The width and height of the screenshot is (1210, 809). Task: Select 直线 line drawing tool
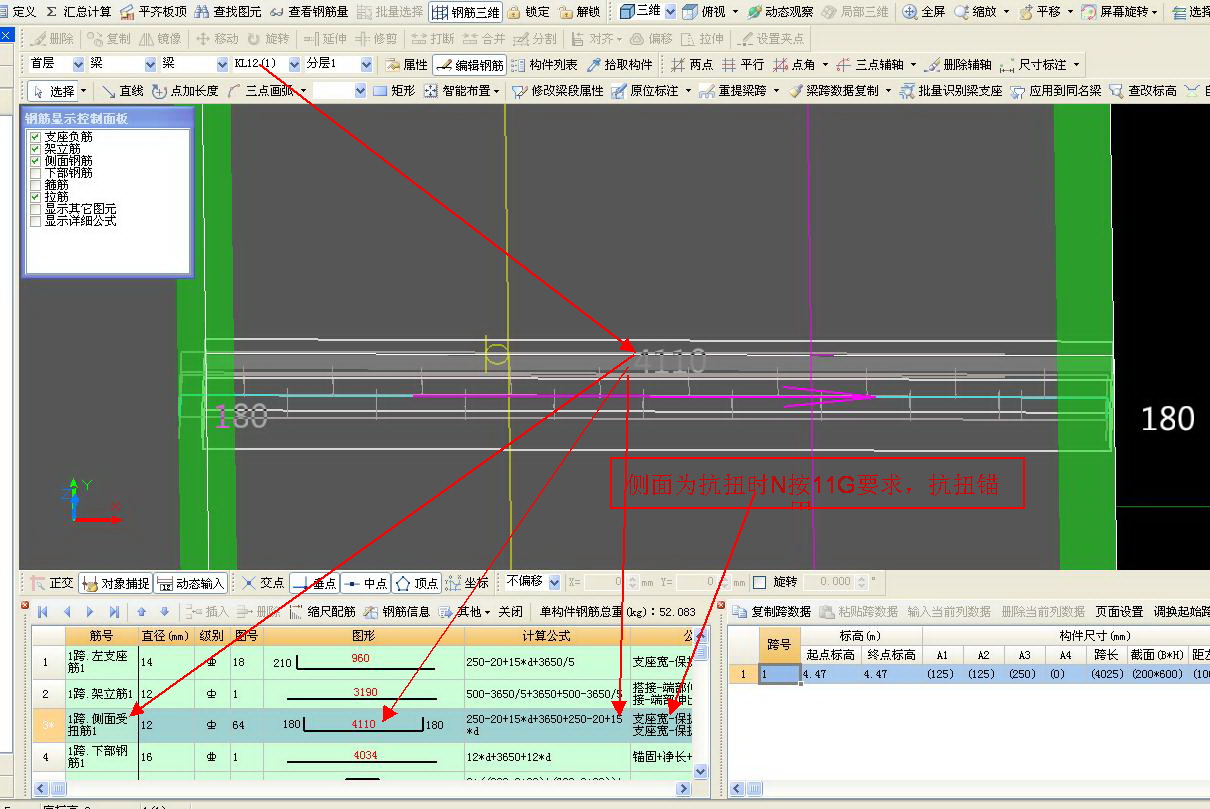click(x=122, y=90)
